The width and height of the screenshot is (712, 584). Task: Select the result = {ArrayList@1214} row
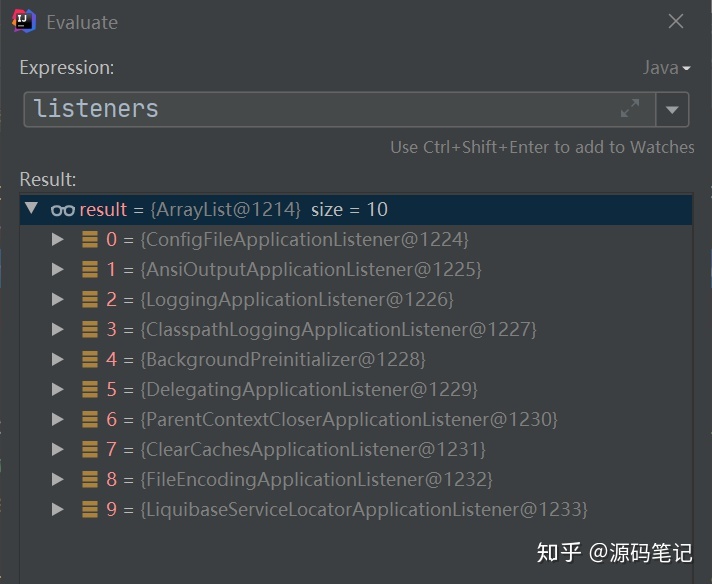click(x=356, y=209)
